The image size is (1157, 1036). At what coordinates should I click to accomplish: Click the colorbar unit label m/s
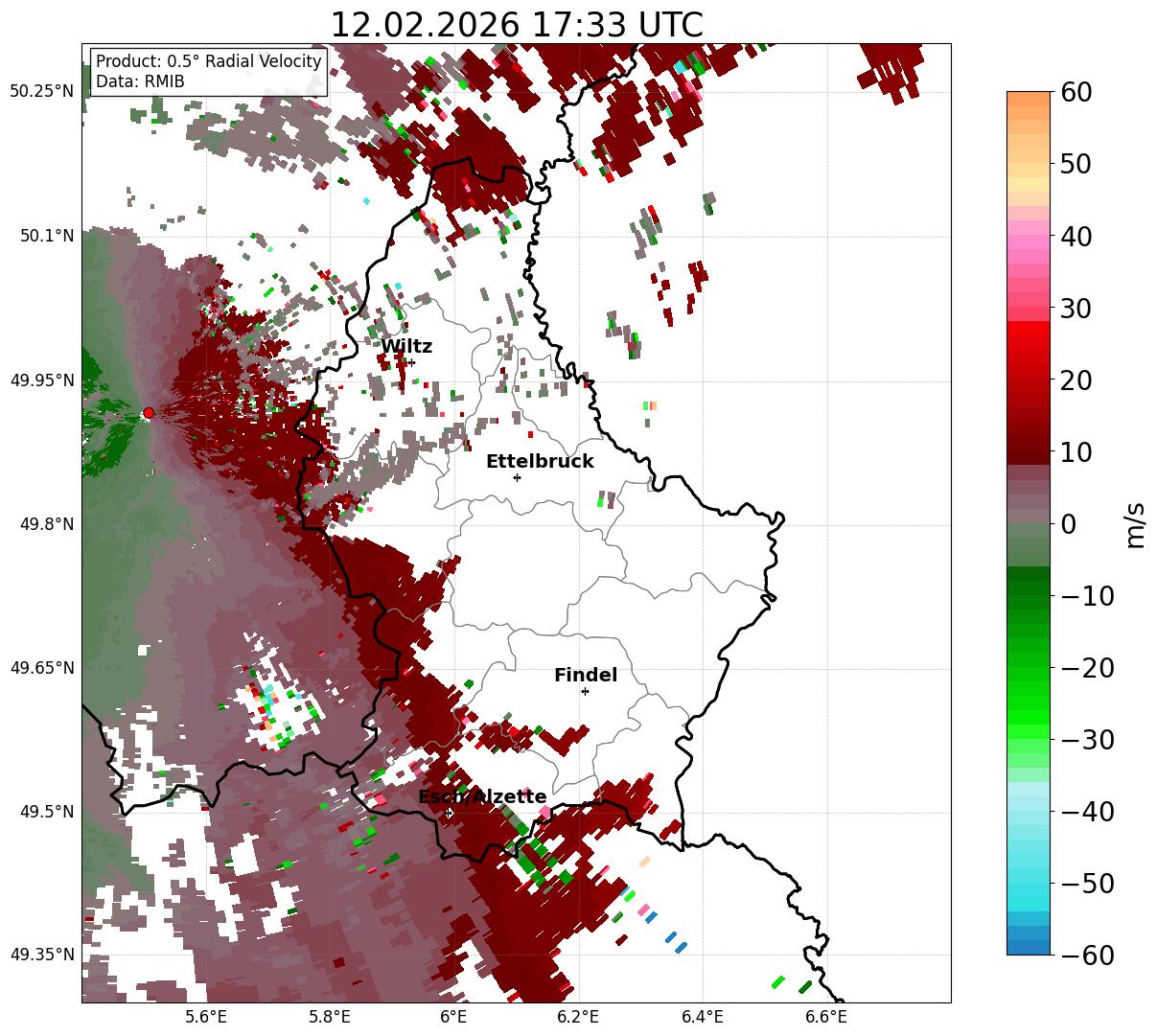click(x=1136, y=523)
